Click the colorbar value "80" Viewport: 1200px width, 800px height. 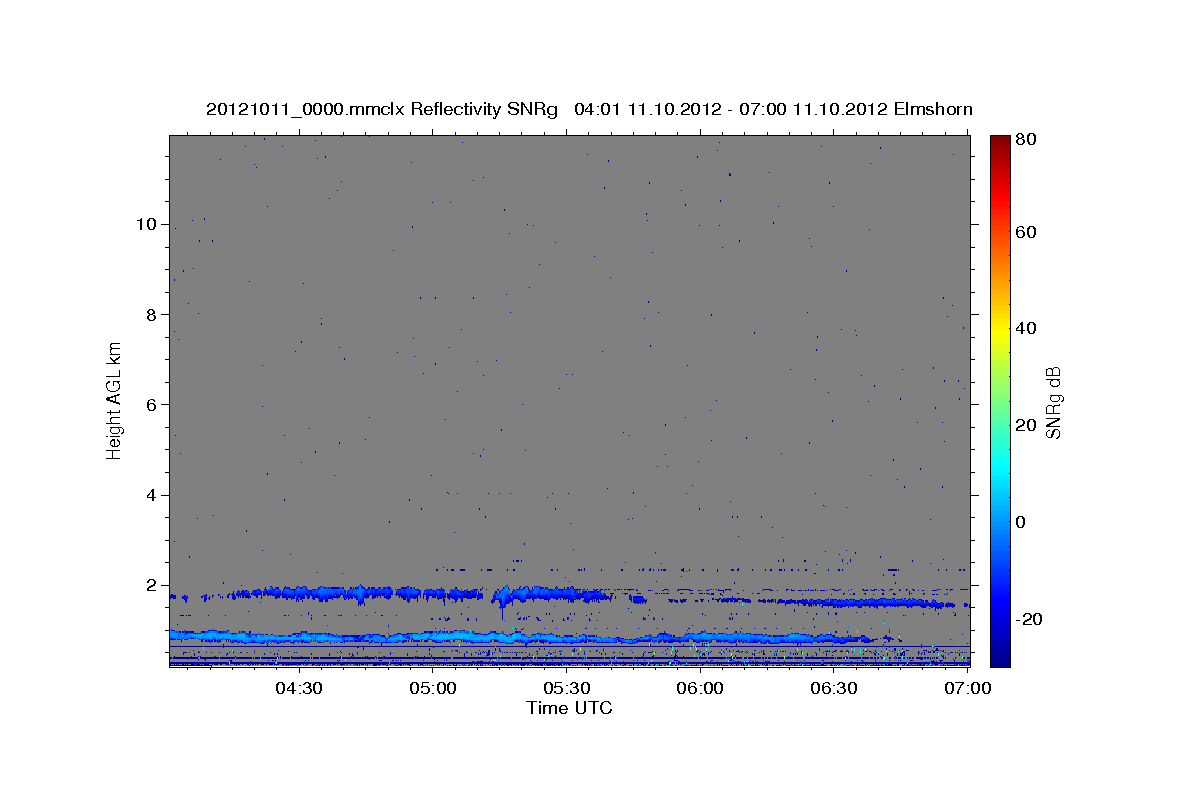pos(1028,141)
